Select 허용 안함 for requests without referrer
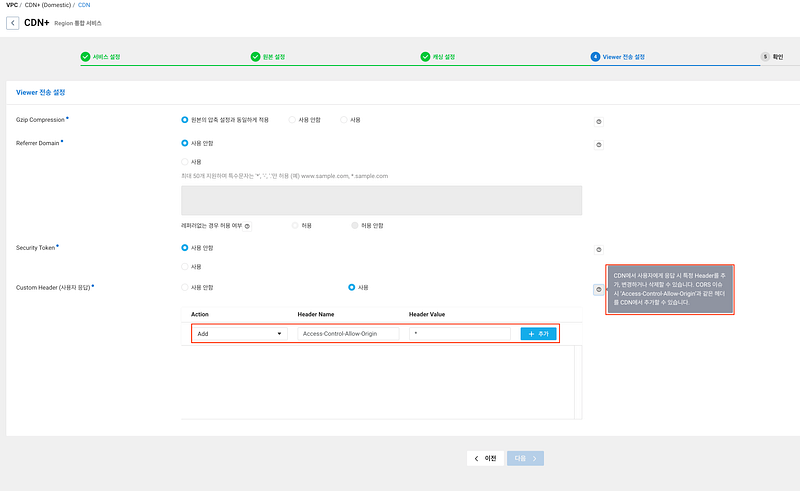 pyautogui.click(x=355, y=225)
